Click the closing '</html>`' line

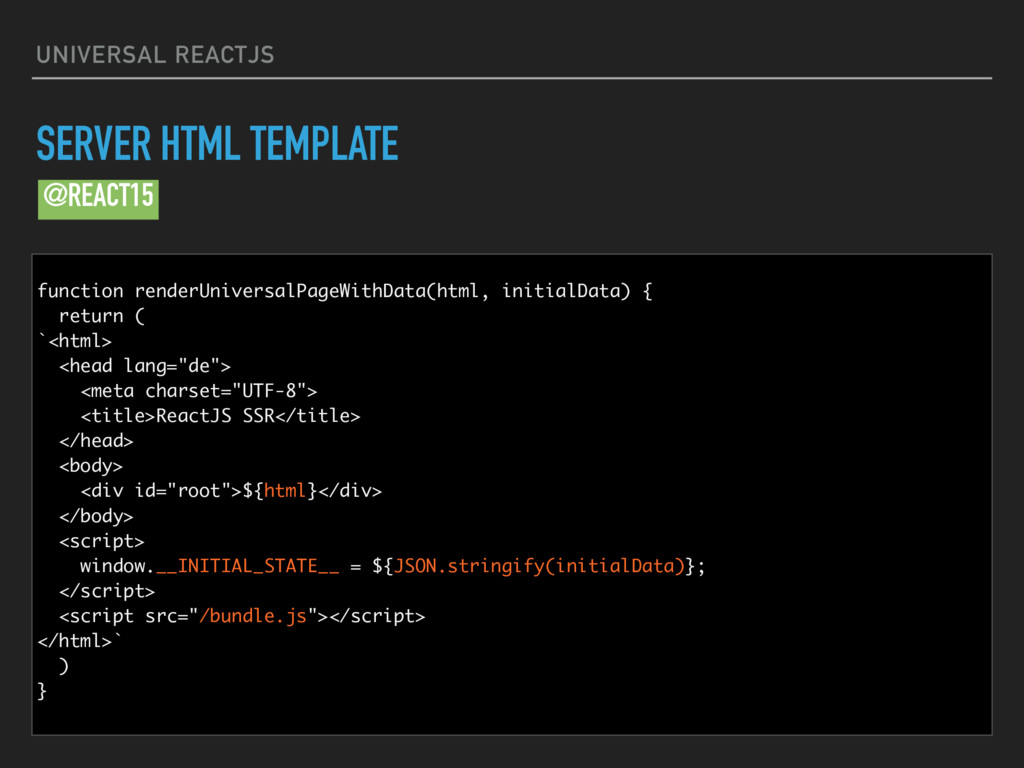click(80, 641)
